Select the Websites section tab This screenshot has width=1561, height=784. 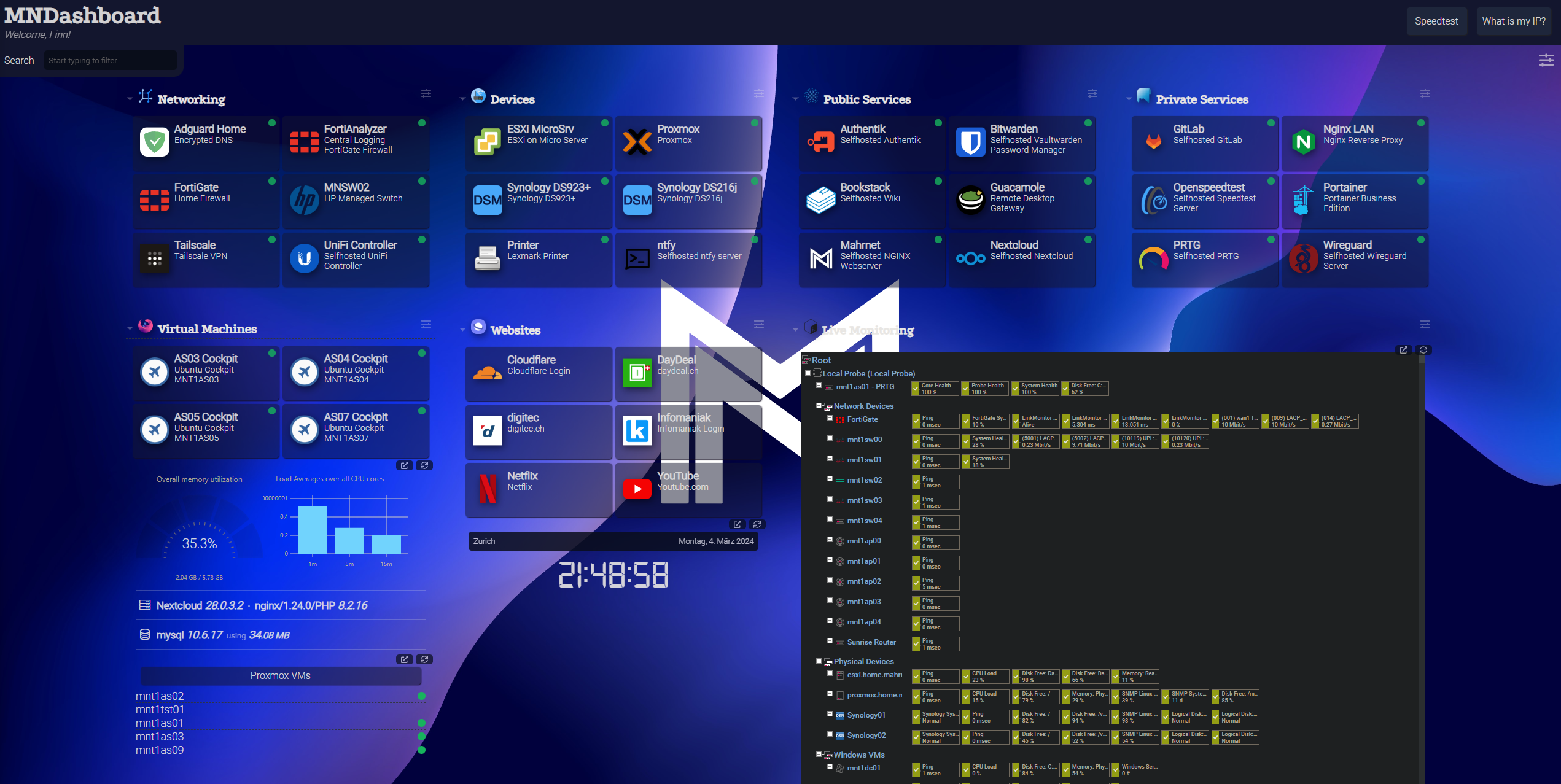coord(516,329)
